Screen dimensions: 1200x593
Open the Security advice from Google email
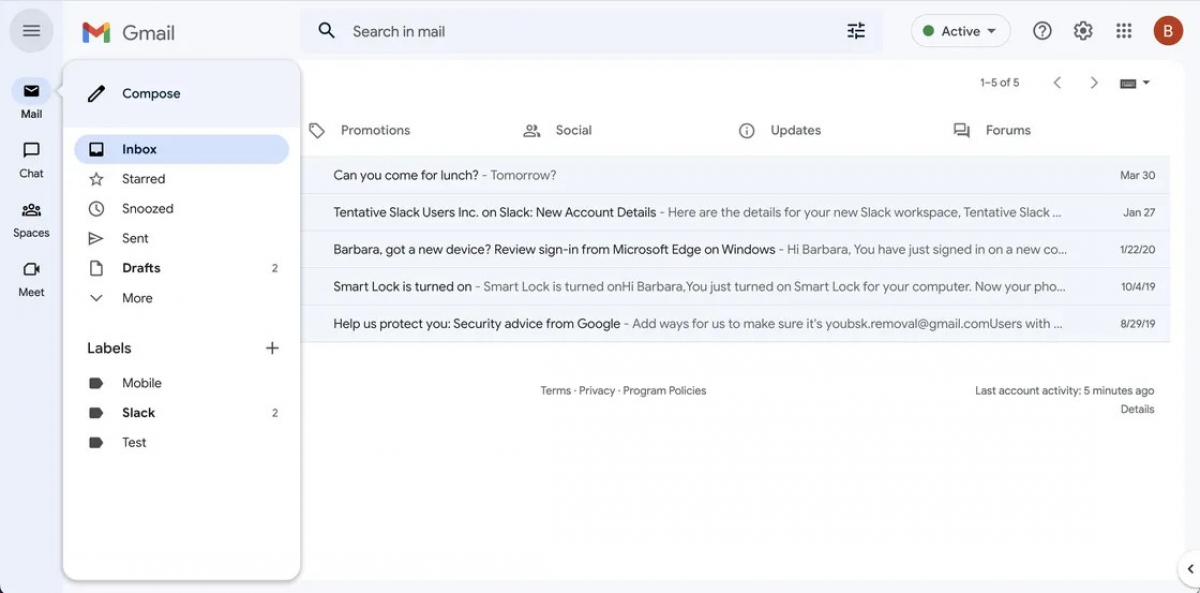point(736,324)
